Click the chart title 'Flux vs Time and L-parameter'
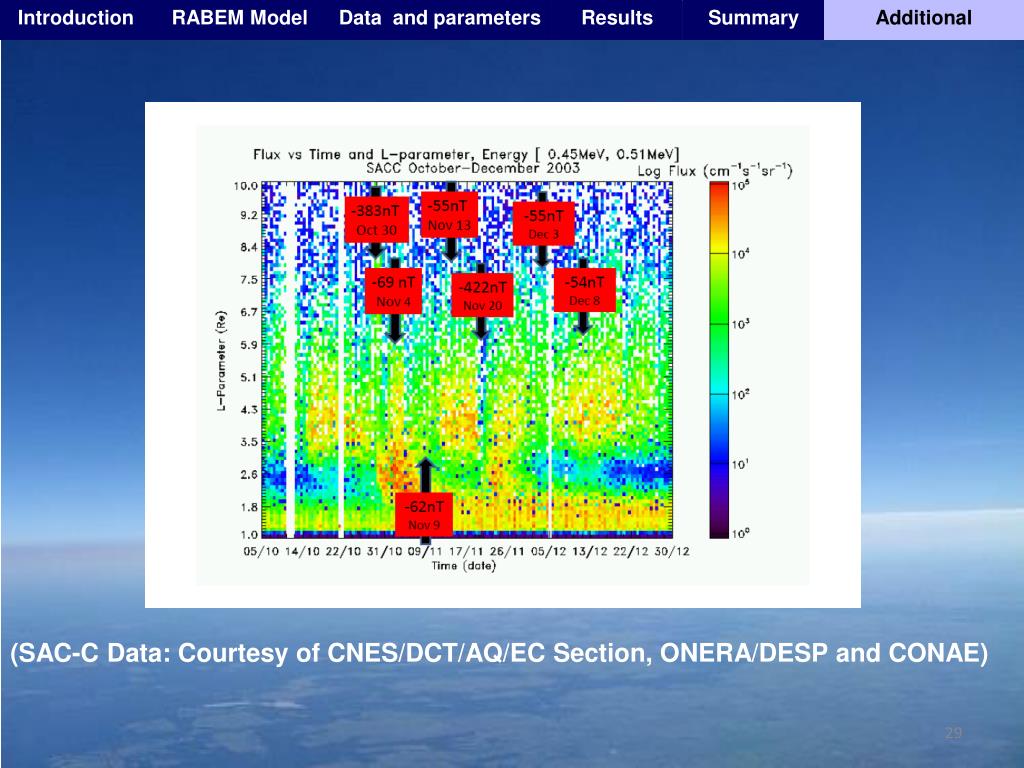Viewport: 1024px width, 768px height. pos(466,155)
